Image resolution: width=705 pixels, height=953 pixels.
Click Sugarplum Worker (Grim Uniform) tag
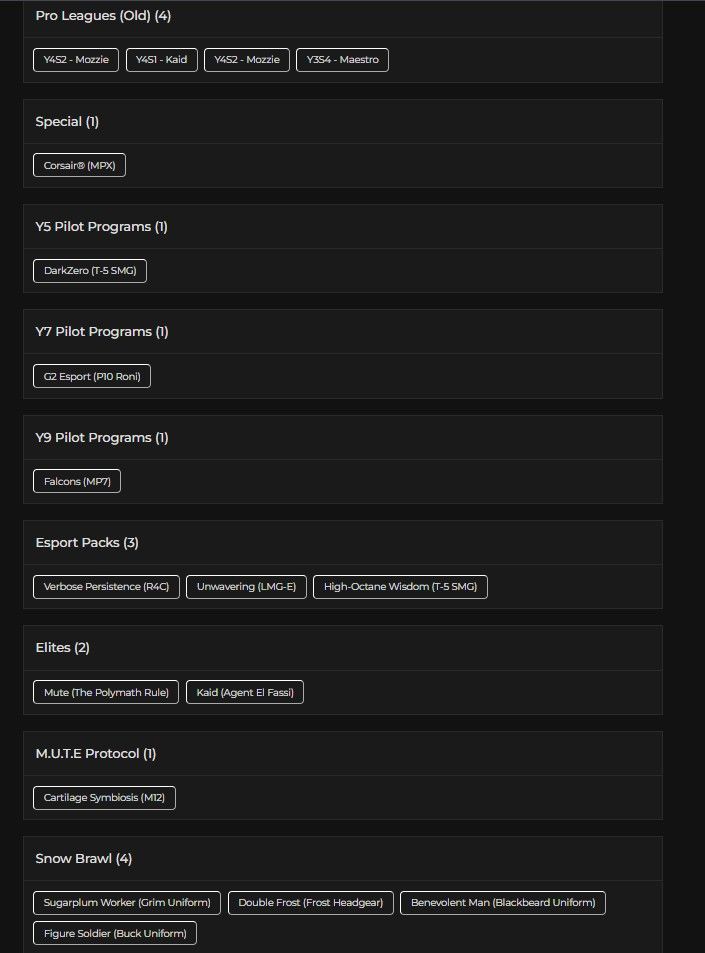pyautogui.click(x=127, y=903)
